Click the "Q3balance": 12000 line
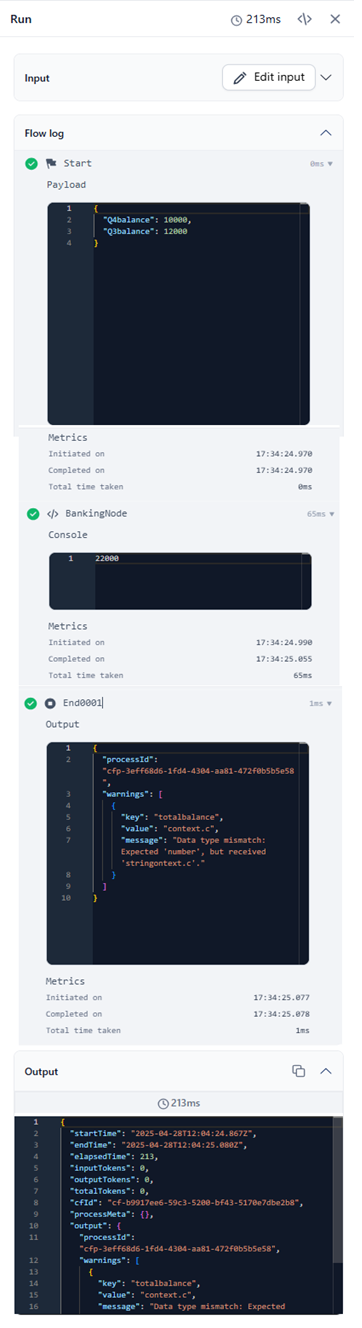The height and width of the screenshot is (1328, 362). coord(145,231)
